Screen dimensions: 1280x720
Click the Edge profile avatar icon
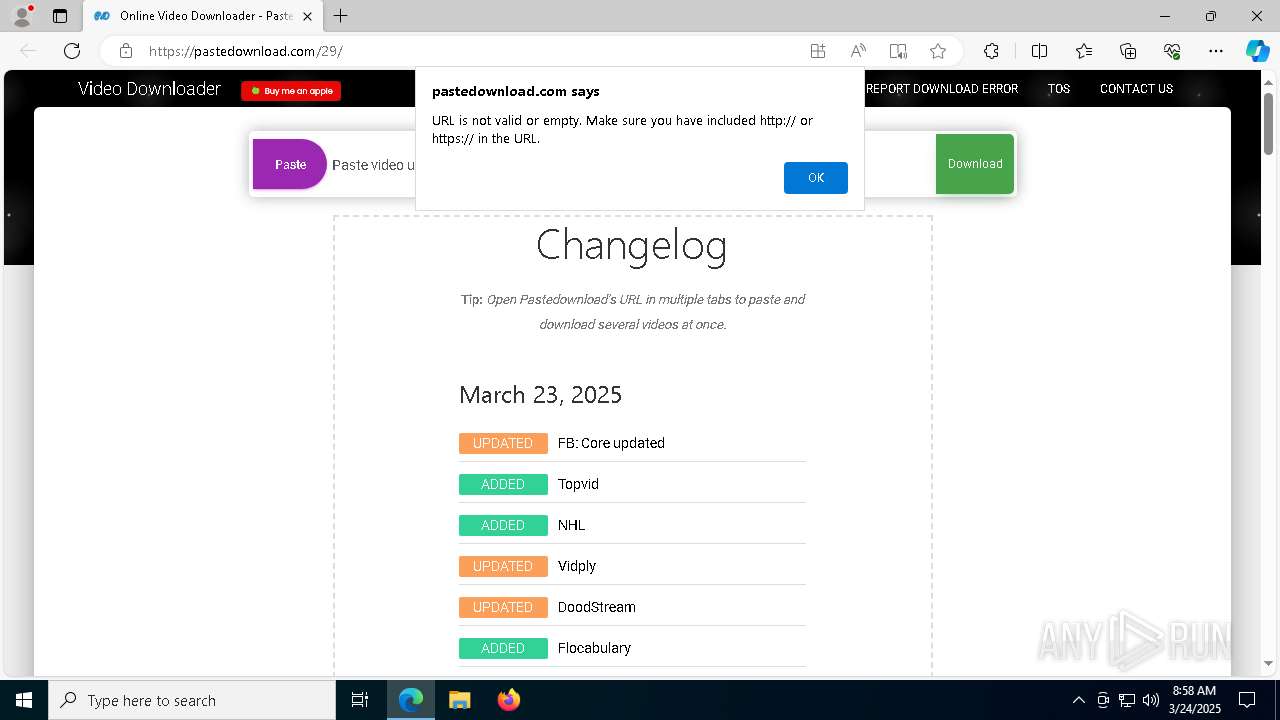coord(22,16)
